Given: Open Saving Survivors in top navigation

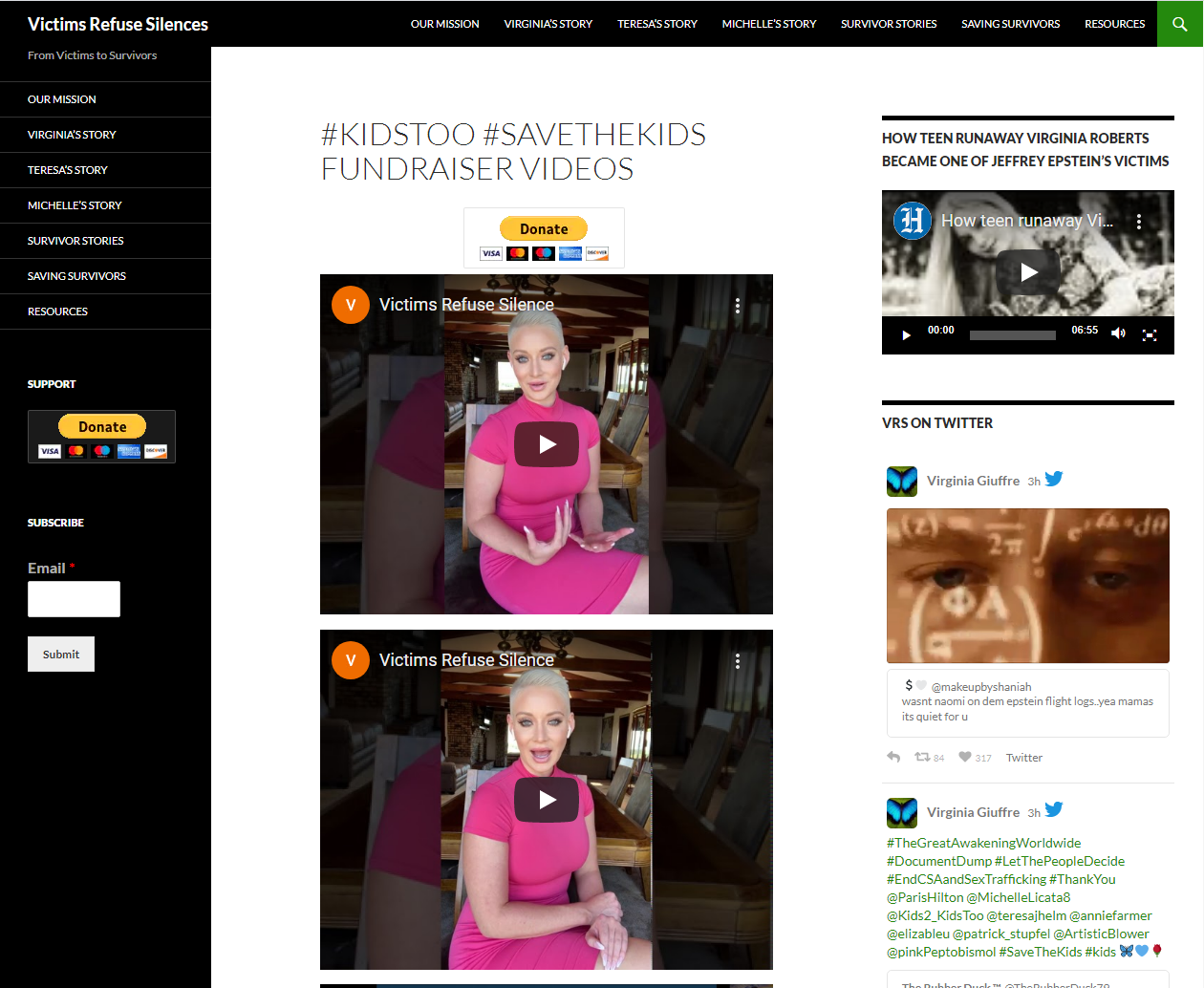Looking at the screenshot, I should click(1011, 24).
